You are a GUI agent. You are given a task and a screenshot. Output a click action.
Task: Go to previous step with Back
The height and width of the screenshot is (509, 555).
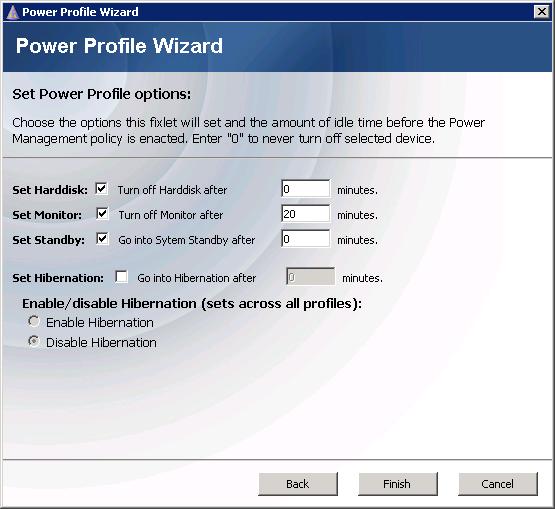pos(298,484)
